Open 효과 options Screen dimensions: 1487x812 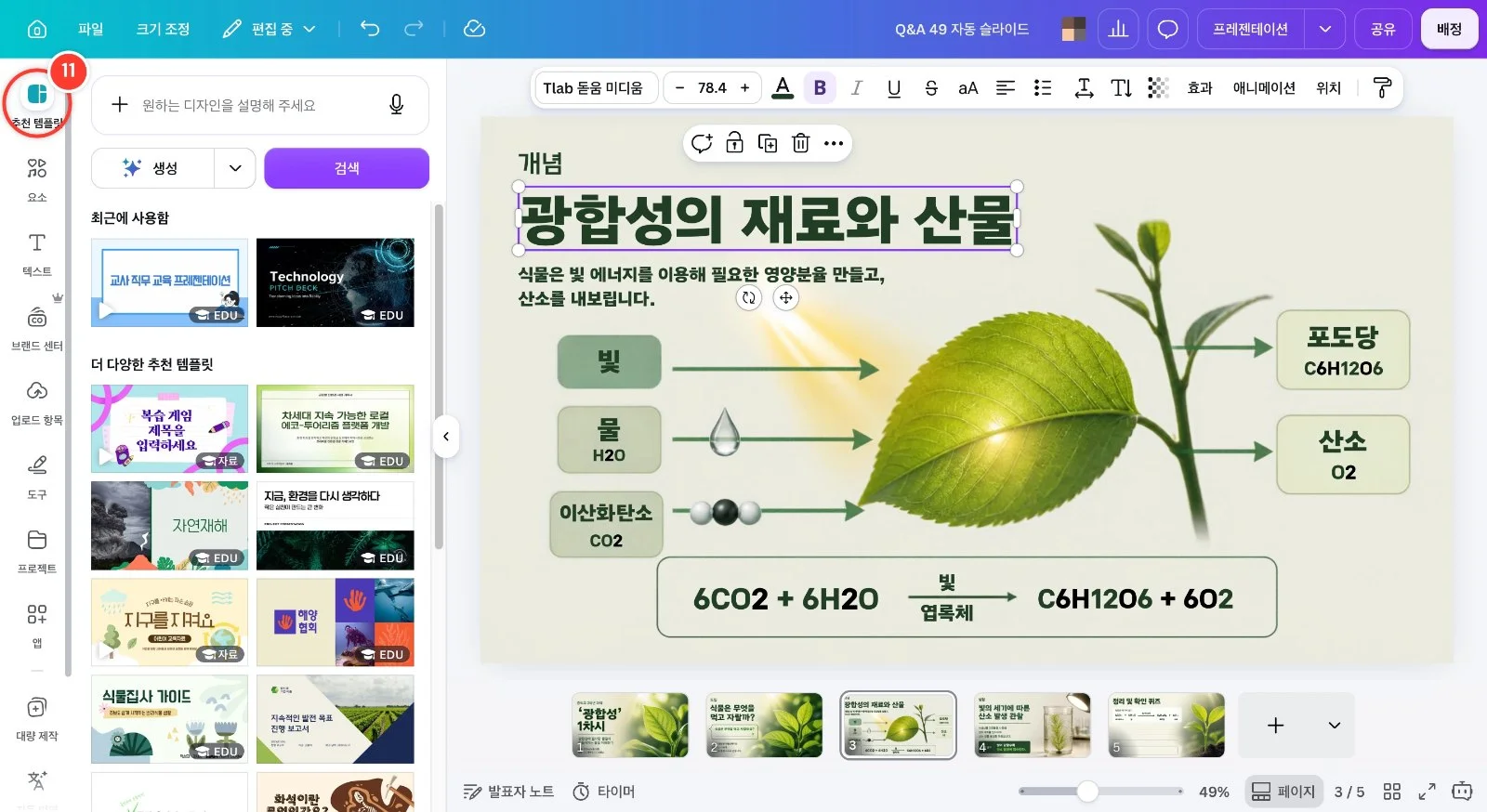(x=1200, y=87)
